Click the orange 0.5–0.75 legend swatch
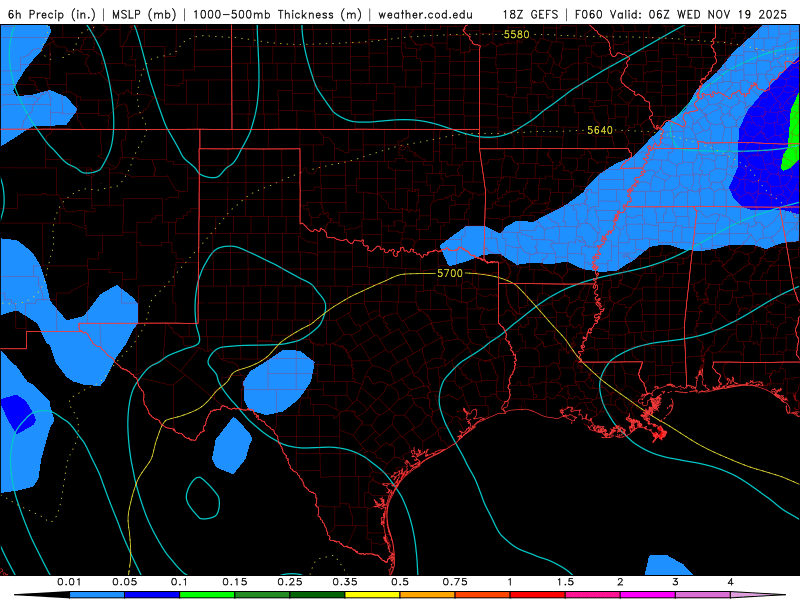The height and width of the screenshot is (600, 800). (428, 595)
